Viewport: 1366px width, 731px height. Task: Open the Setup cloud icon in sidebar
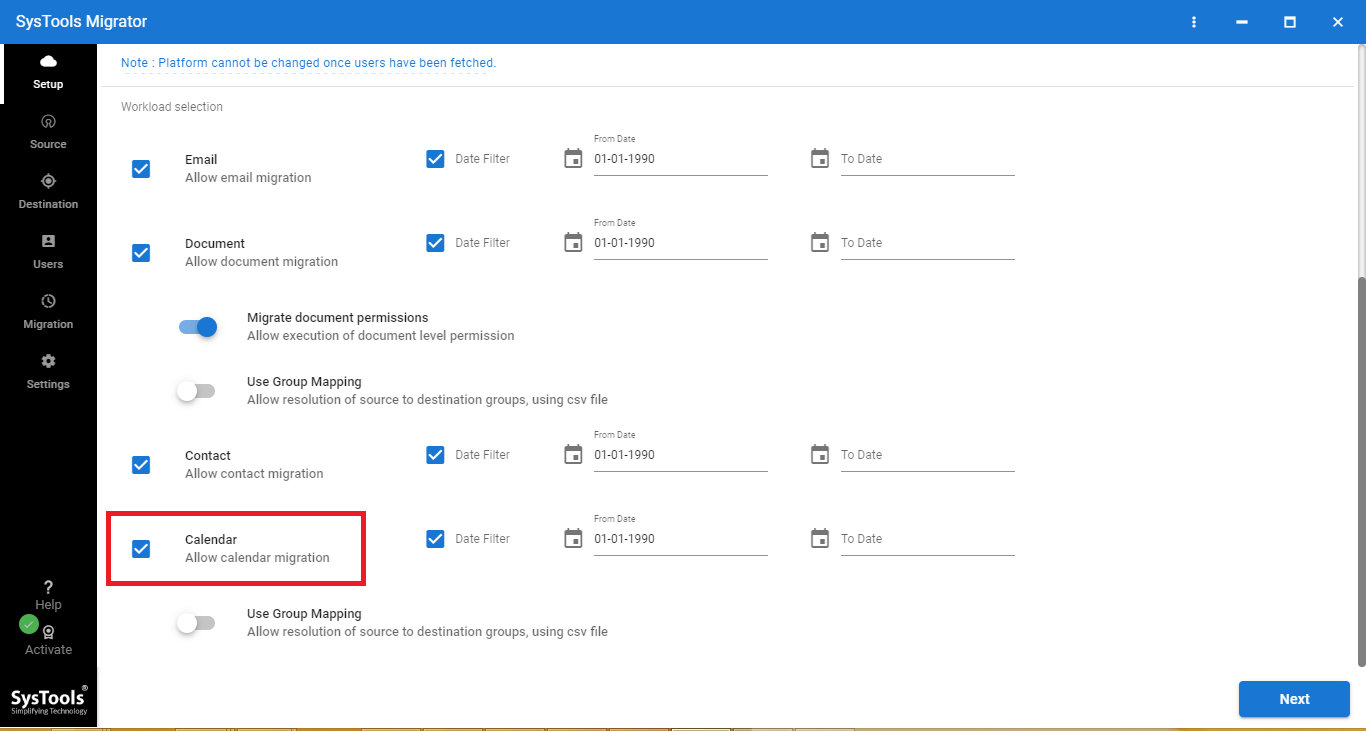tap(48, 62)
